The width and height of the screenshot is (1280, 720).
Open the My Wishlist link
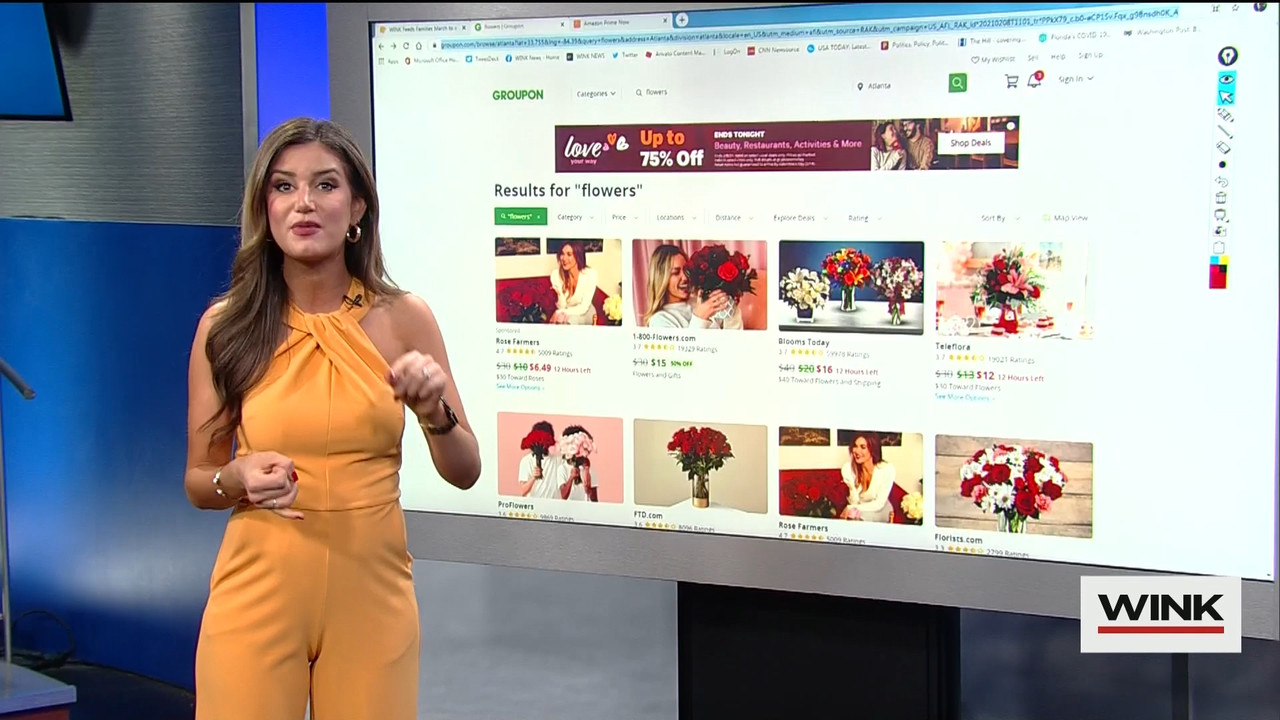click(x=992, y=59)
